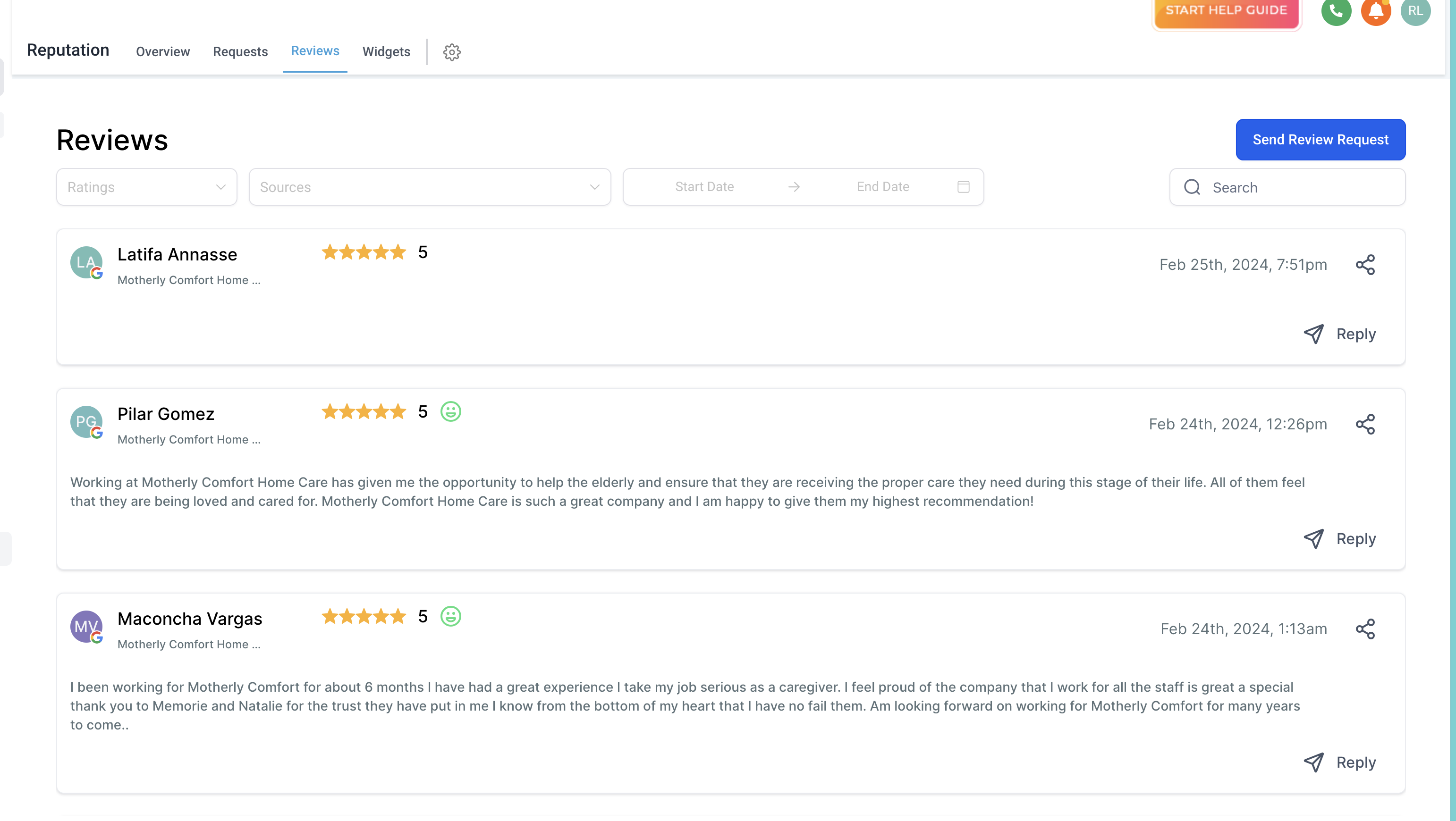Image resolution: width=1456 pixels, height=821 pixels.
Task: Switch to the Widgets tab
Action: [386, 51]
